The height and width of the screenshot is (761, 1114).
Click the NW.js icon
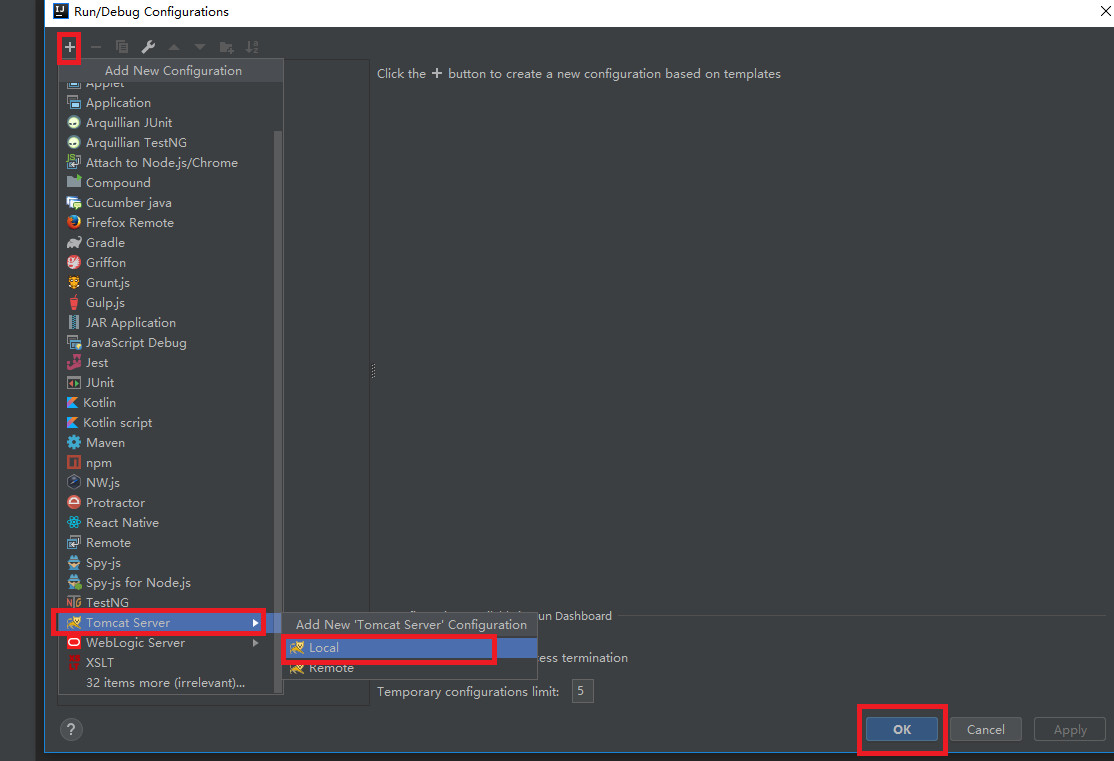coord(74,482)
